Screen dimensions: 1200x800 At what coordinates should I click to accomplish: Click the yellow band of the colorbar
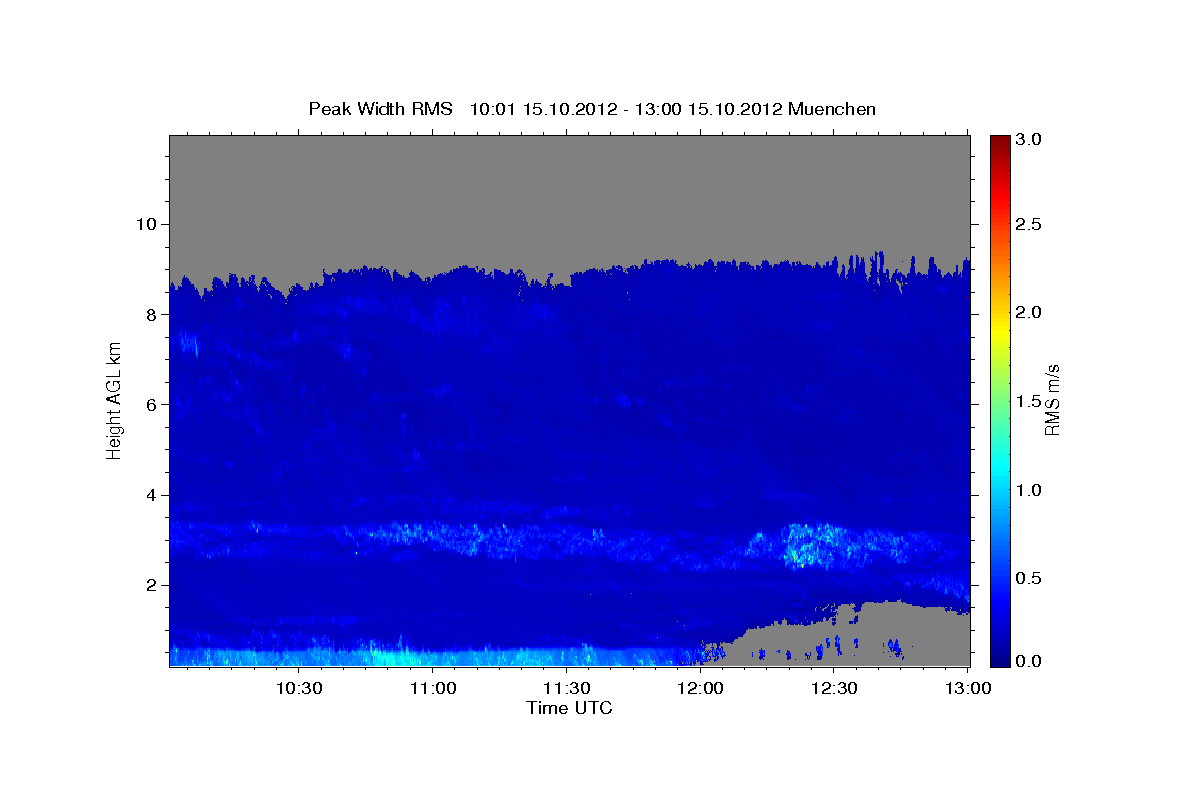point(999,330)
